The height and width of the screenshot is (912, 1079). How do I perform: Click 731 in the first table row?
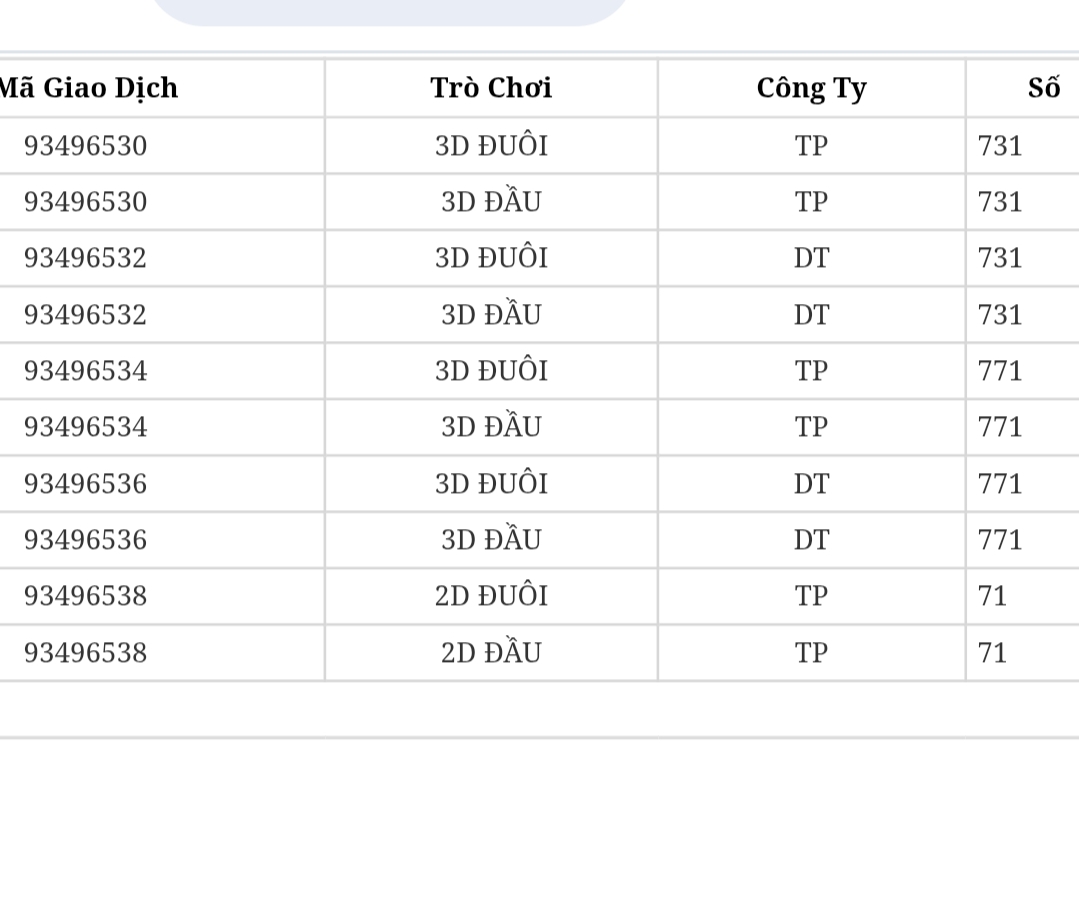pos(1000,146)
